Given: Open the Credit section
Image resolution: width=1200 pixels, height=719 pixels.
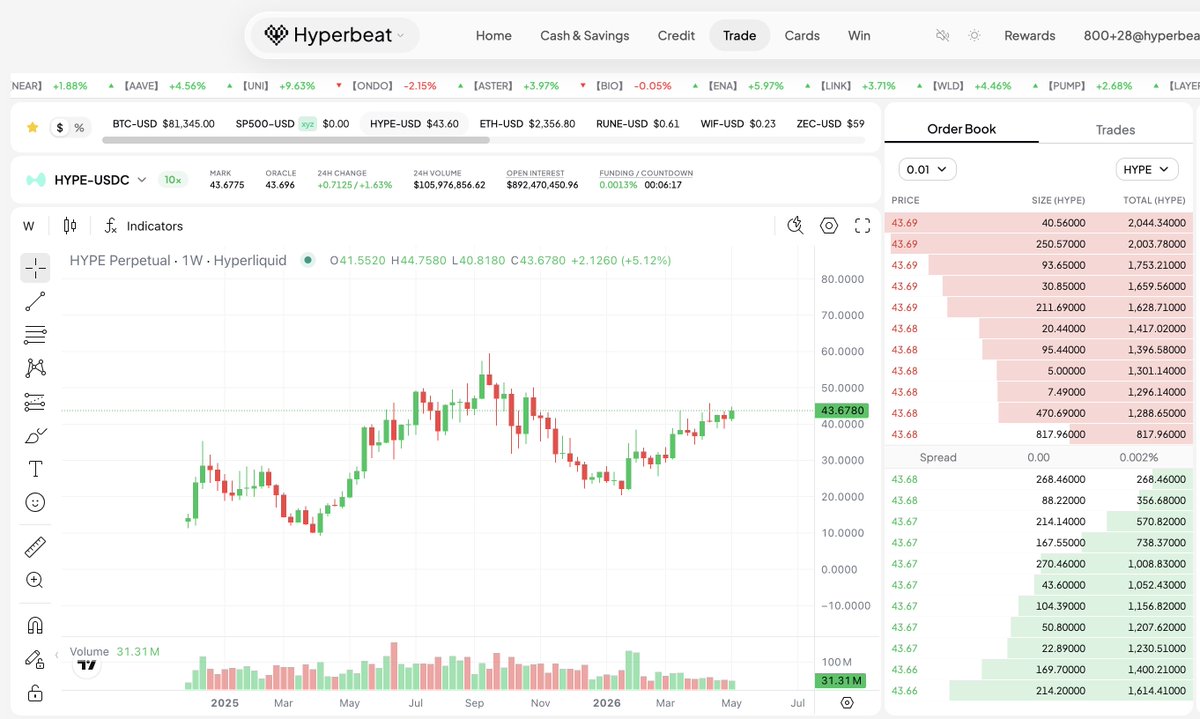Looking at the screenshot, I should click(676, 35).
